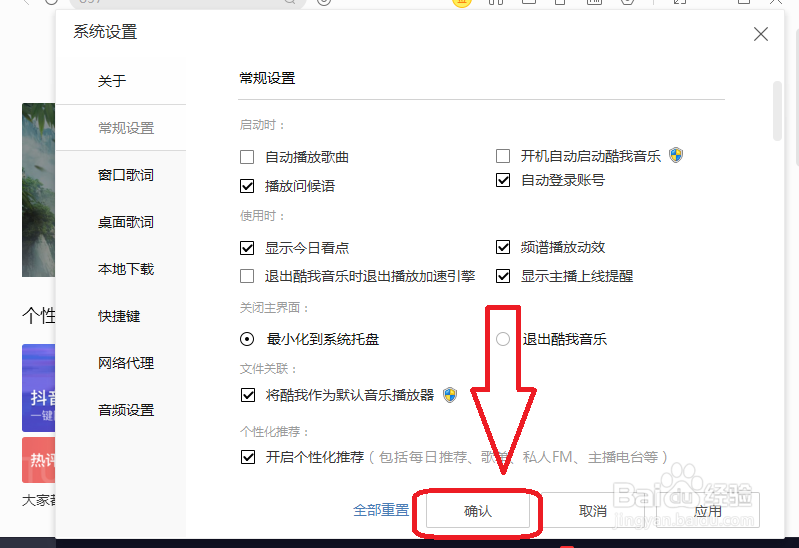Toggle 开启个性化推荐 checkbox
799x548 pixels.
[x=248, y=457]
